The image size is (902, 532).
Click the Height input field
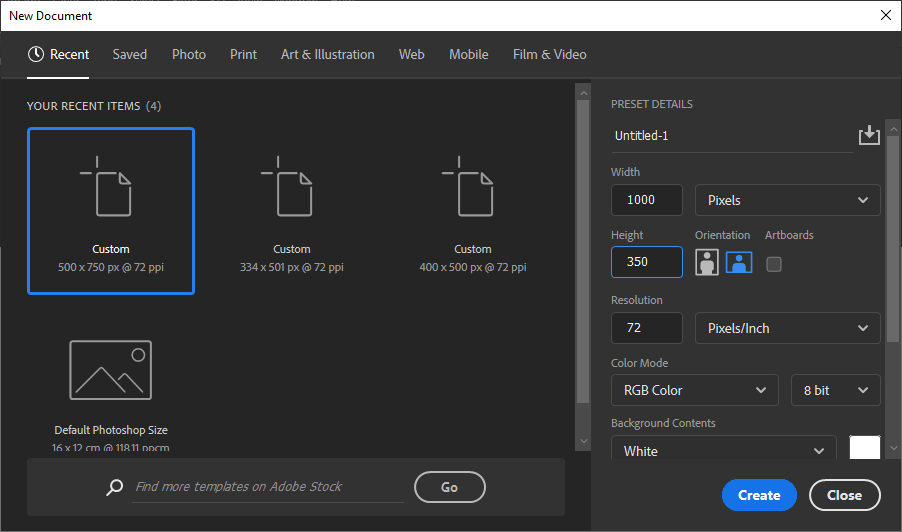click(646, 262)
